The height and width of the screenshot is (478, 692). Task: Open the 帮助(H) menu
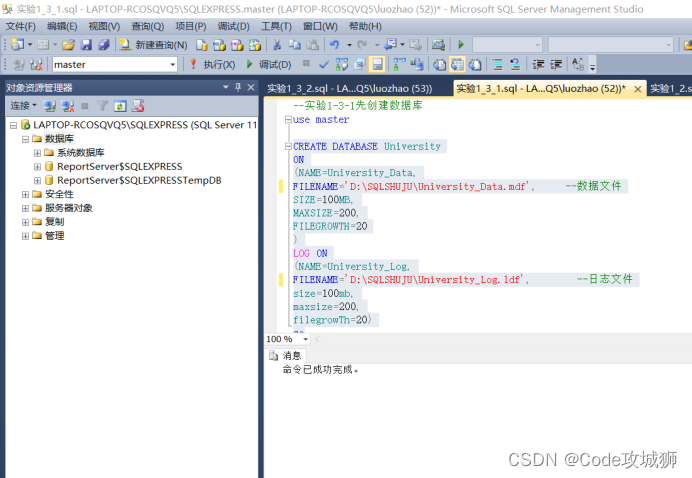tap(365, 26)
